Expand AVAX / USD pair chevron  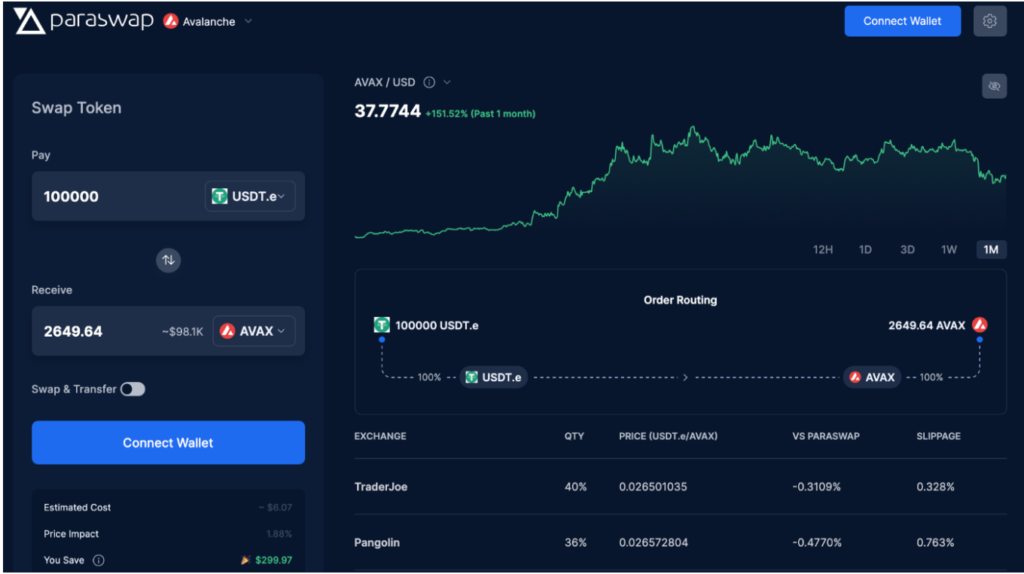click(447, 82)
